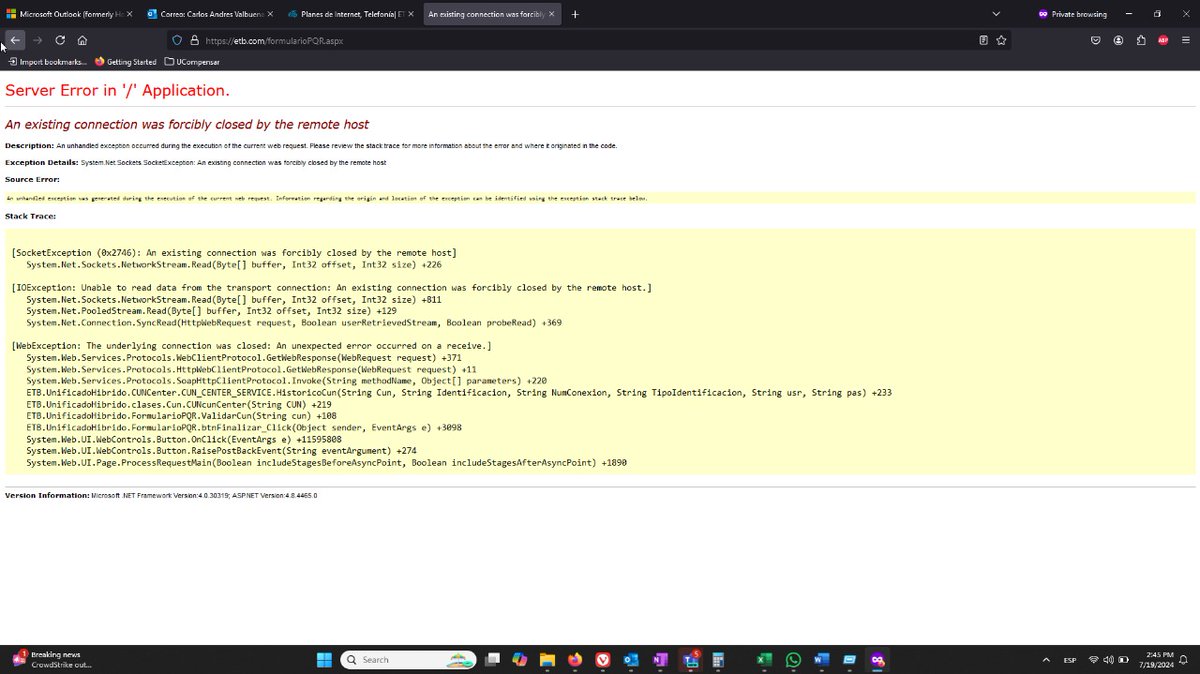This screenshot has height=674, width=1200.
Task: Close the active error page tab
Action: (x=551, y=14)
